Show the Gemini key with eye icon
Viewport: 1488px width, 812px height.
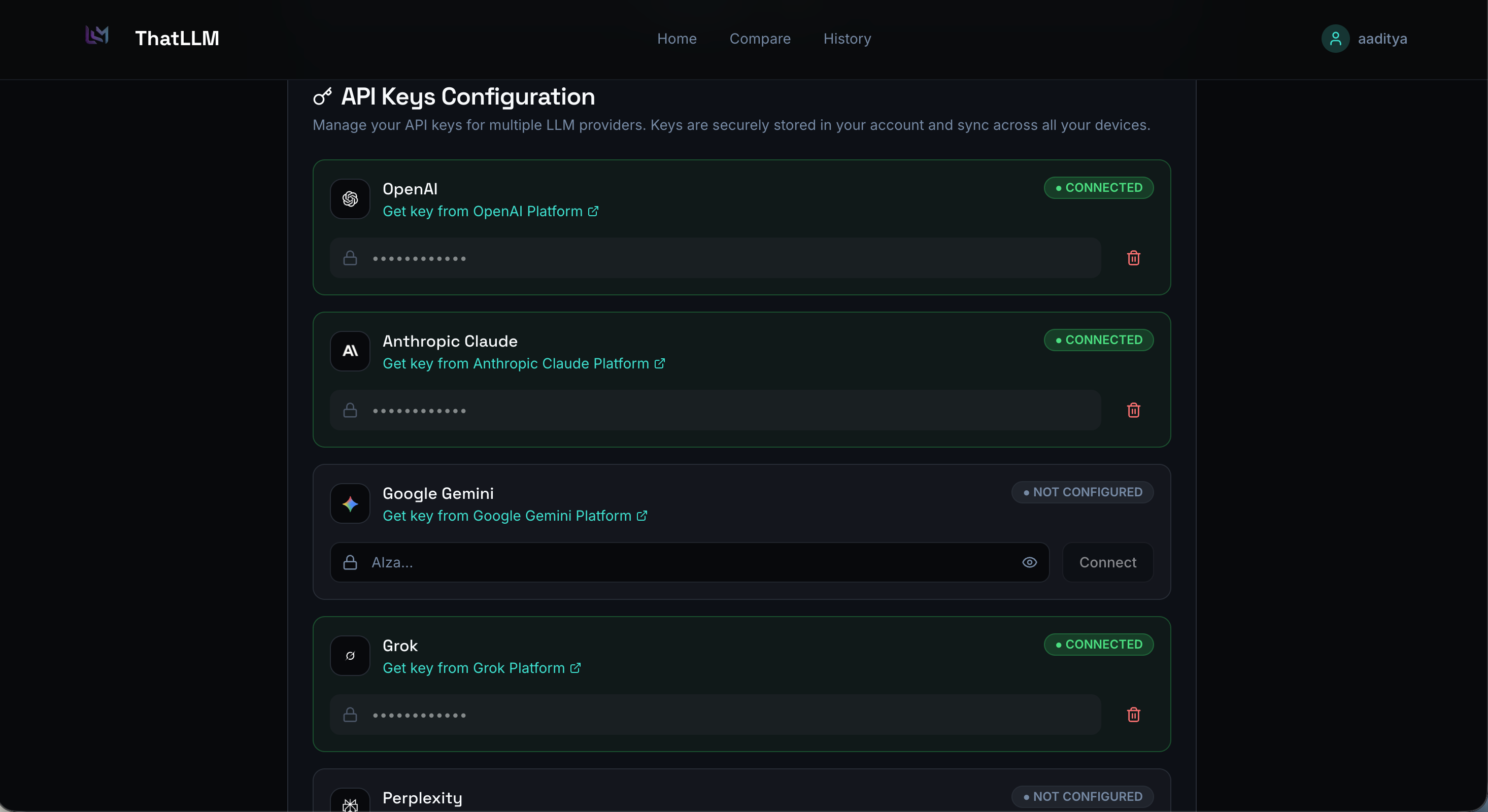1029,562
